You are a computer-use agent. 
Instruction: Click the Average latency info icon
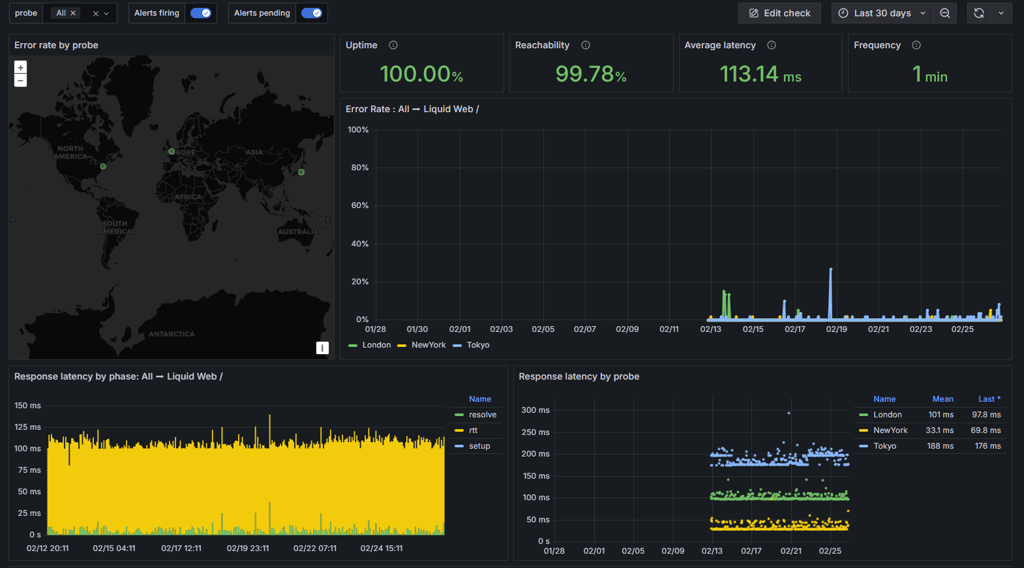pos(771,45)
